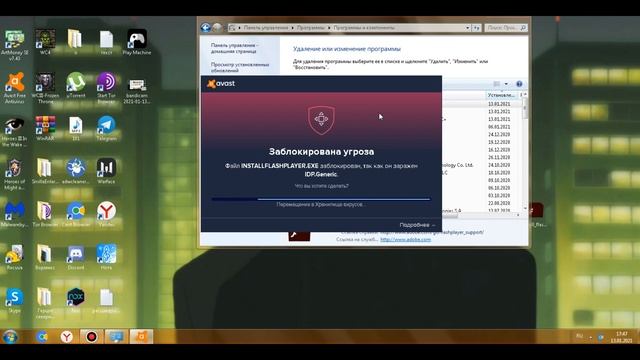Launch WinRAR from the desktop

pos(45,128)
